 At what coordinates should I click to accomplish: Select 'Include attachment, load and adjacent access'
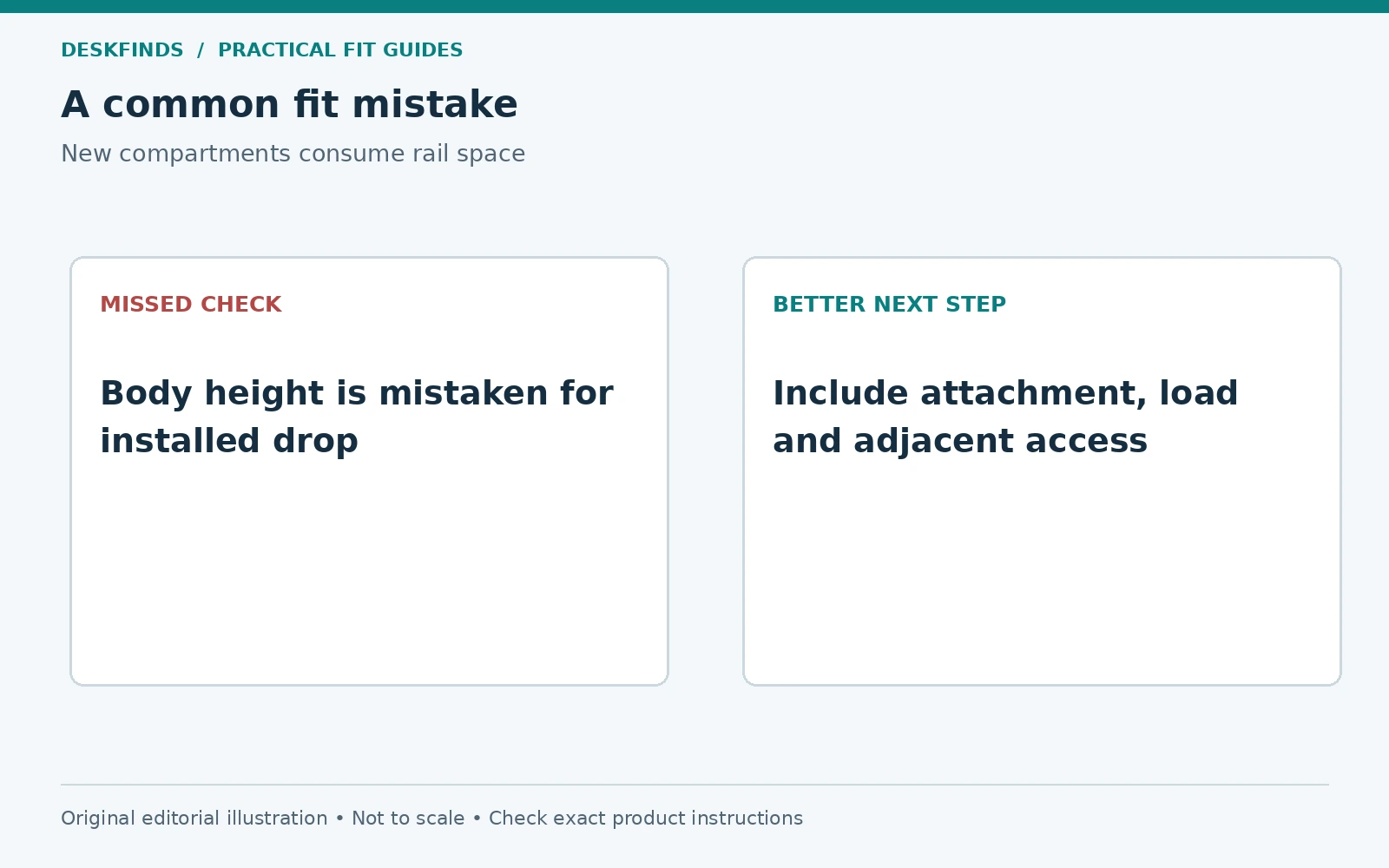coord(1005,417)
